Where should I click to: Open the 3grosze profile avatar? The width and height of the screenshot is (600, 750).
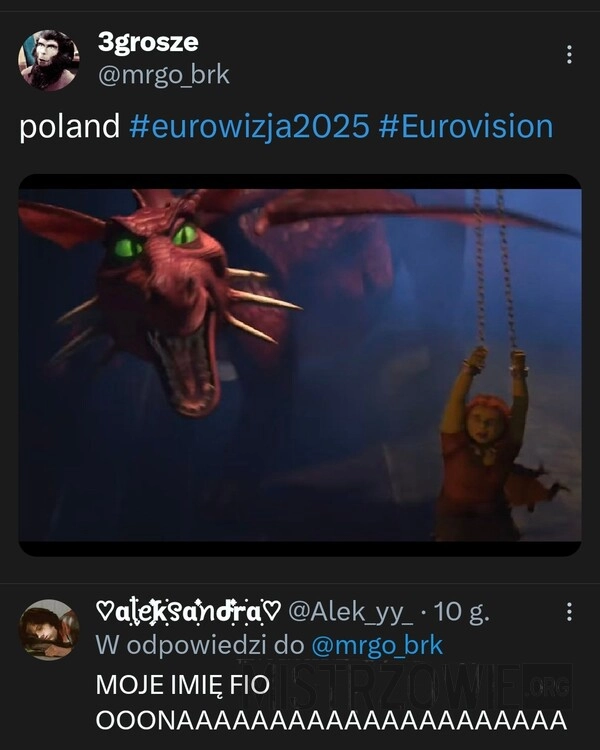(49, 60)
